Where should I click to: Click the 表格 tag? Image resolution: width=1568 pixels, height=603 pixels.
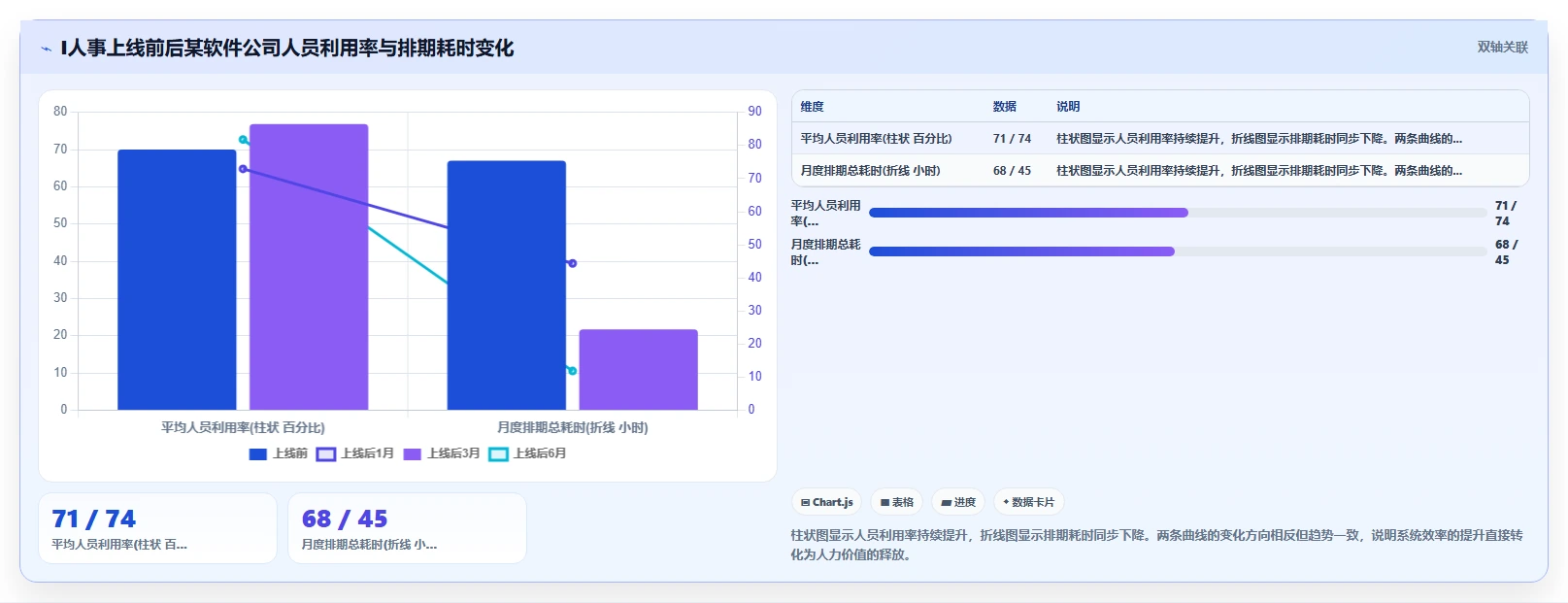896,502
